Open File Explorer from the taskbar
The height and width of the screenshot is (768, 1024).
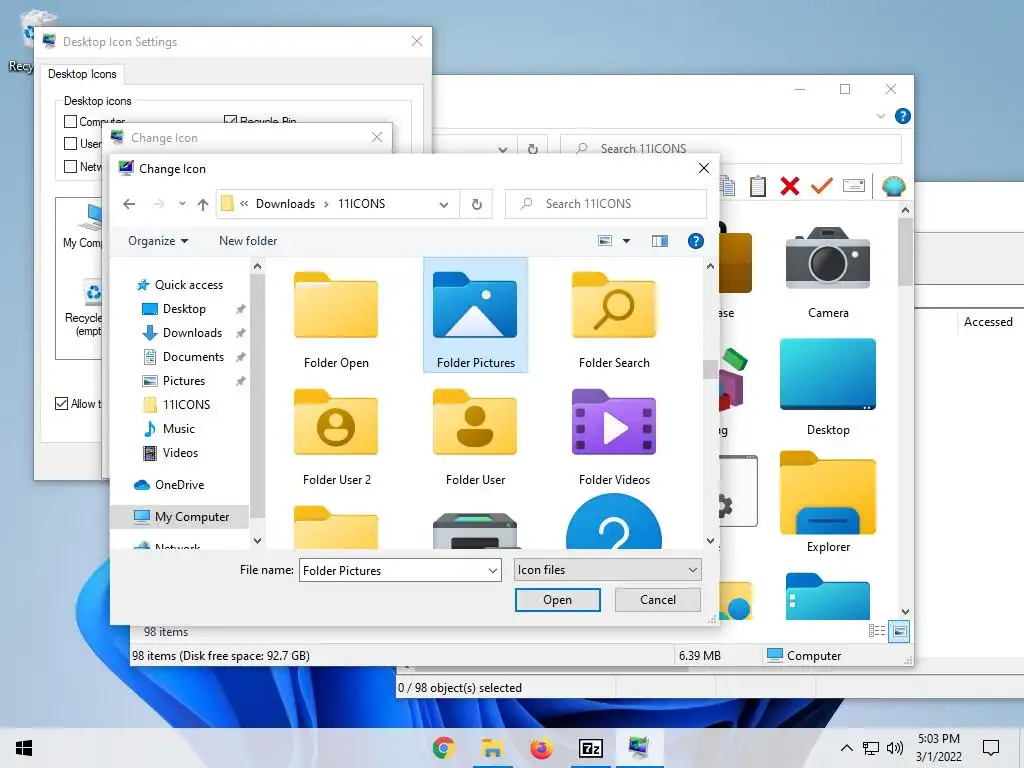[492, 748]
